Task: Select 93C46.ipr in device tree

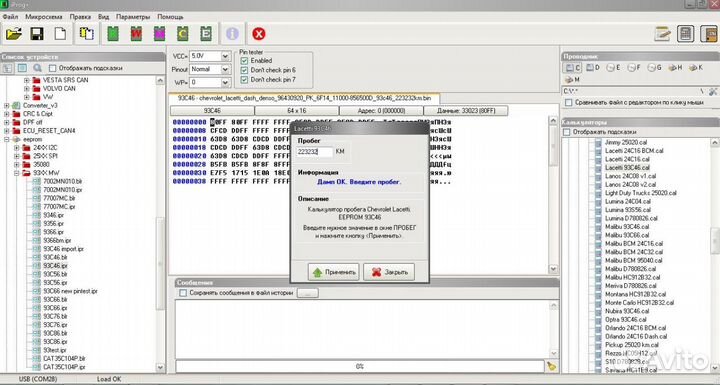Action: [55, 266]
